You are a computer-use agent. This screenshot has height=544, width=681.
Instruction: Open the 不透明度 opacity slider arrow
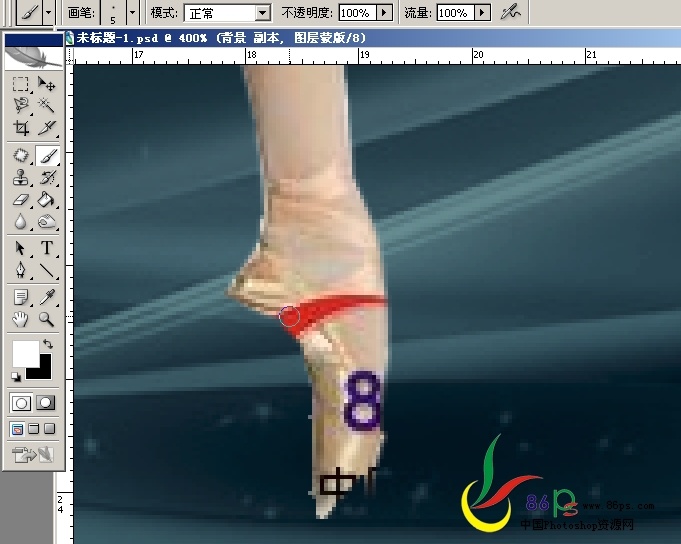click(x=384, y=13)
